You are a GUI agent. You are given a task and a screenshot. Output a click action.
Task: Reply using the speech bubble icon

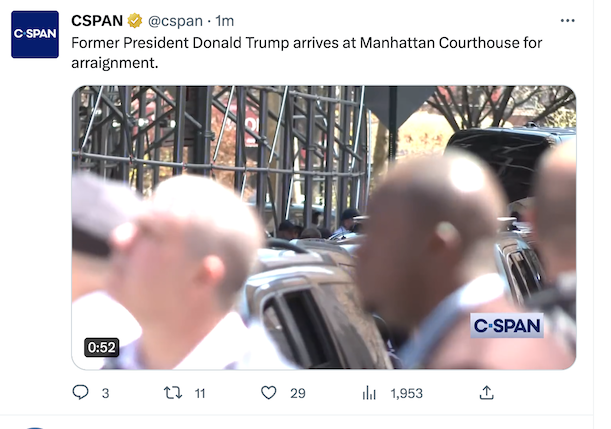click(81, 392)
